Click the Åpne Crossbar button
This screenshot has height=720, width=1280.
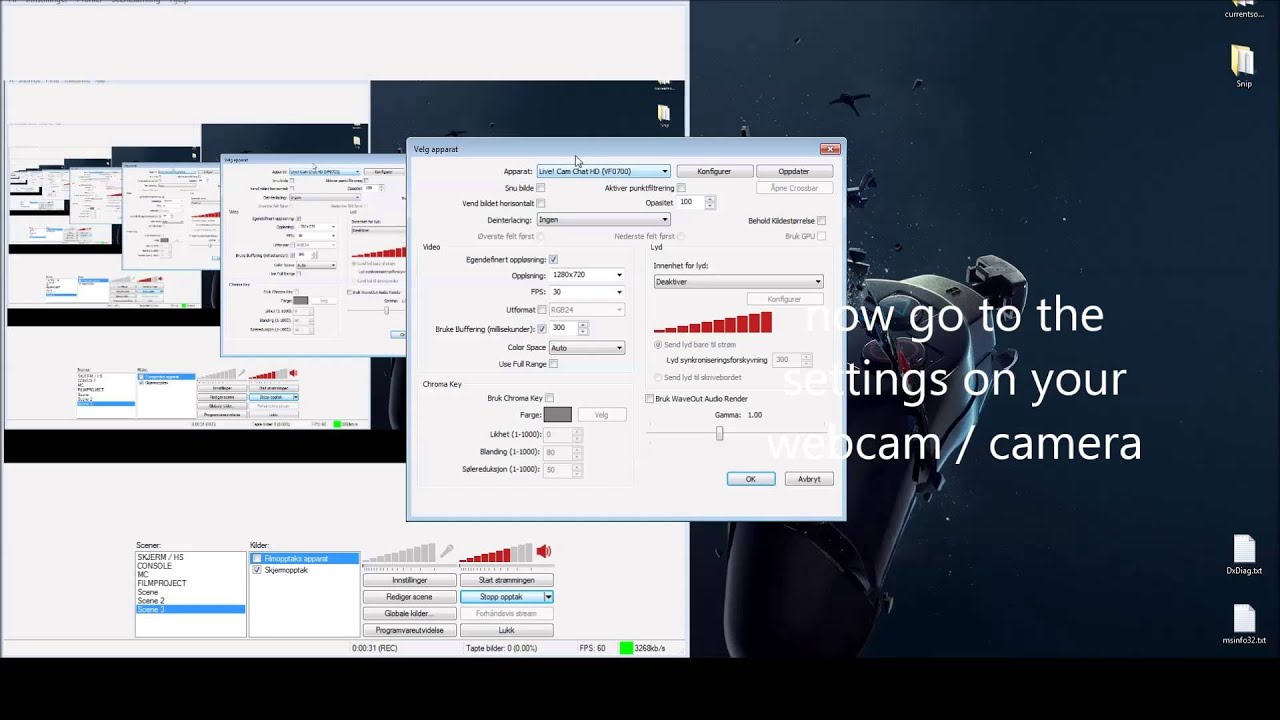click(x=794, y=188)
